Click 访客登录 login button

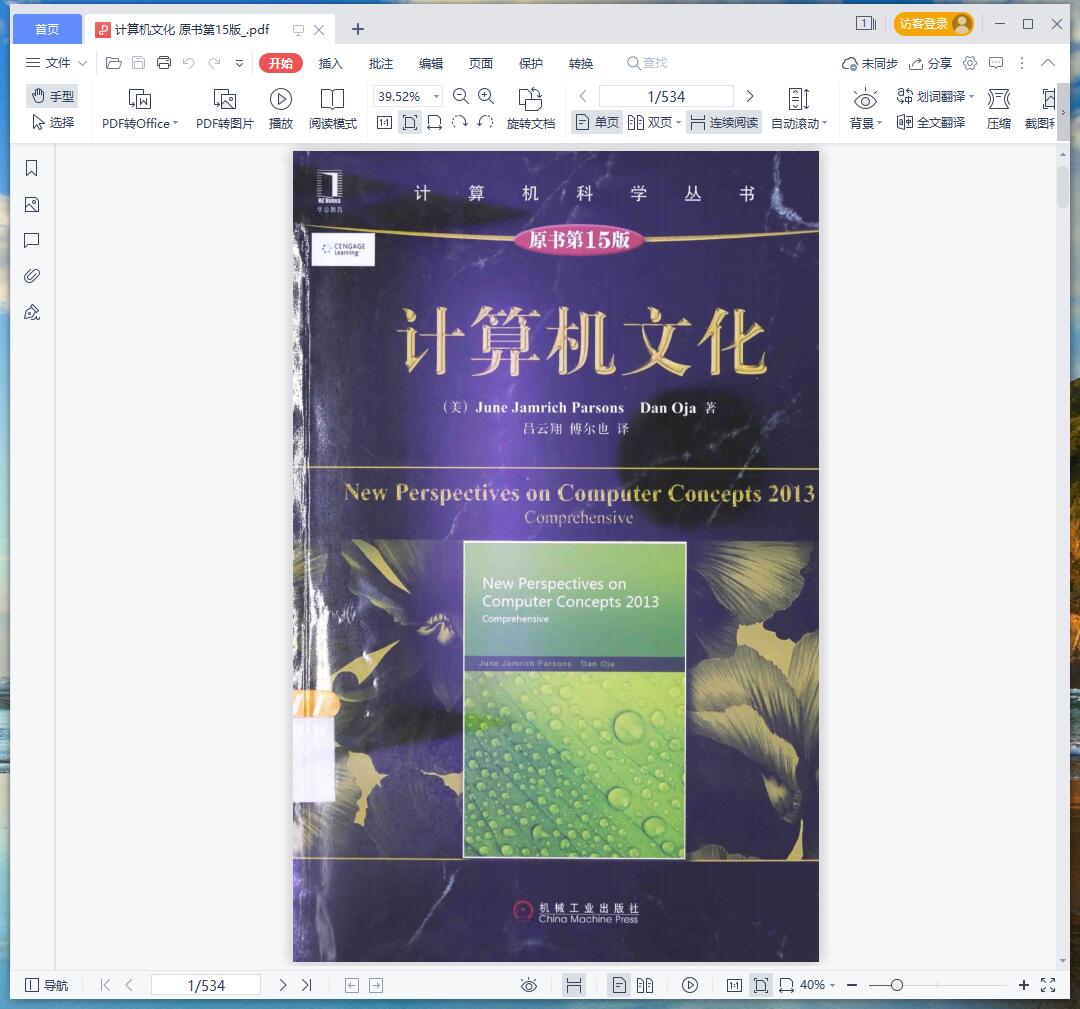(933, 24)
